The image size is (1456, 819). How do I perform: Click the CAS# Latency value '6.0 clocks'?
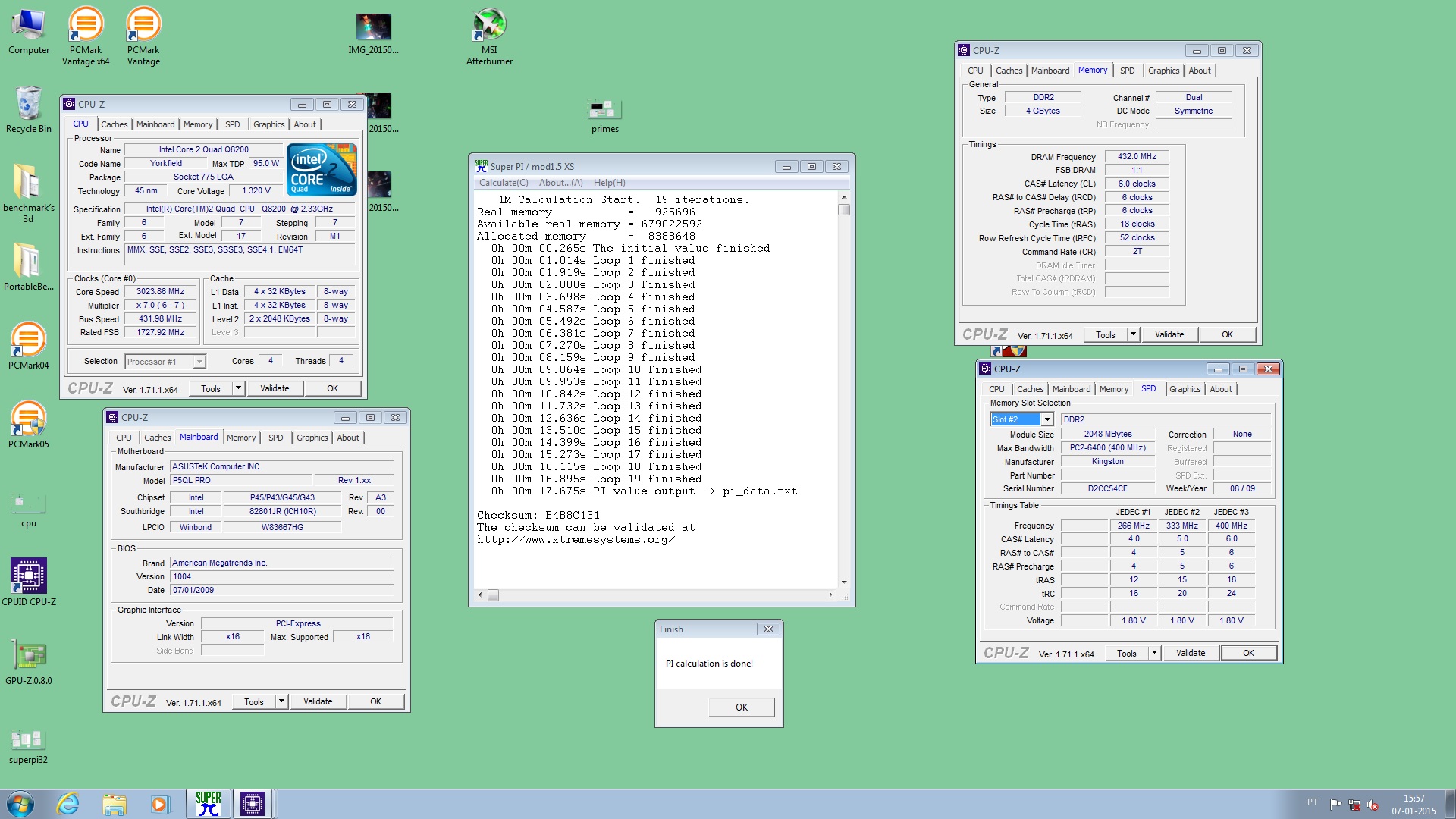click(x=1136, y=184)
